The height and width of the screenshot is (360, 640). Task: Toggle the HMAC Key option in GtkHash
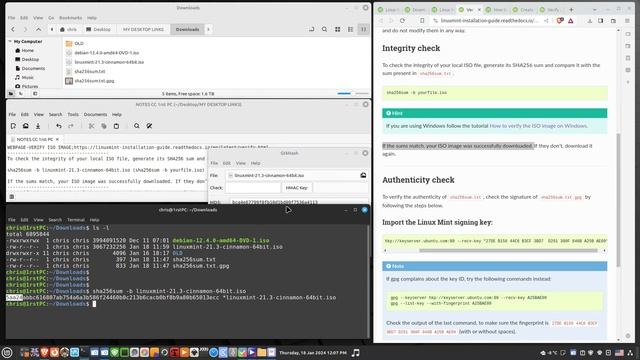[297, 188]
